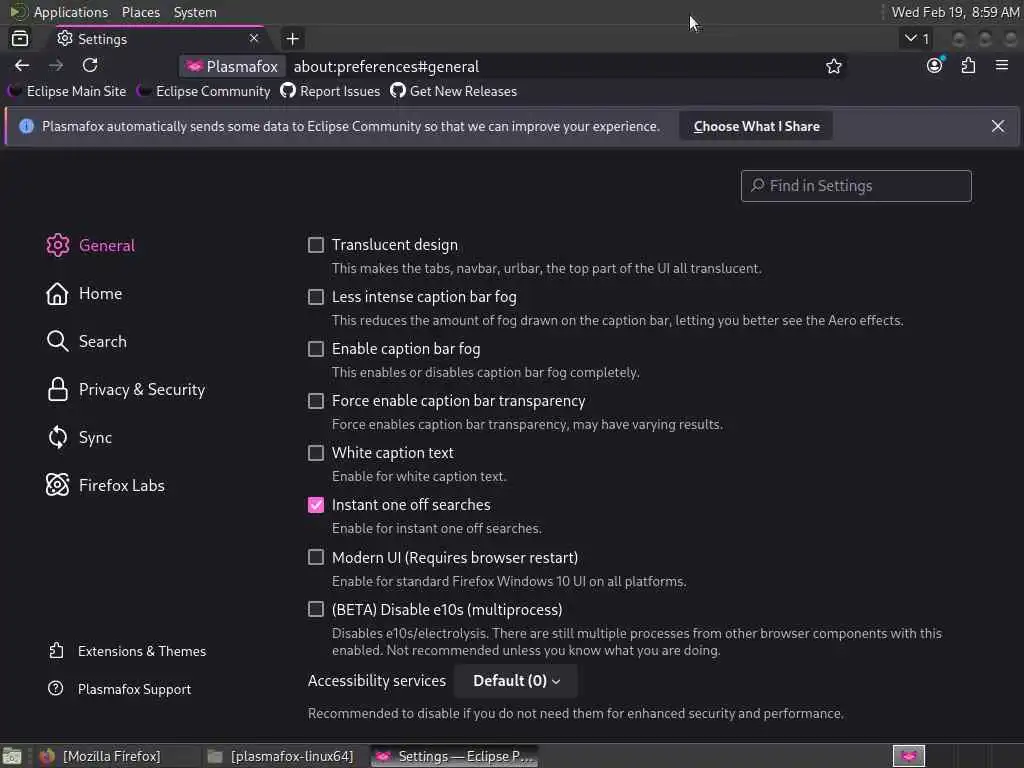Open the account profile icon

935,66
